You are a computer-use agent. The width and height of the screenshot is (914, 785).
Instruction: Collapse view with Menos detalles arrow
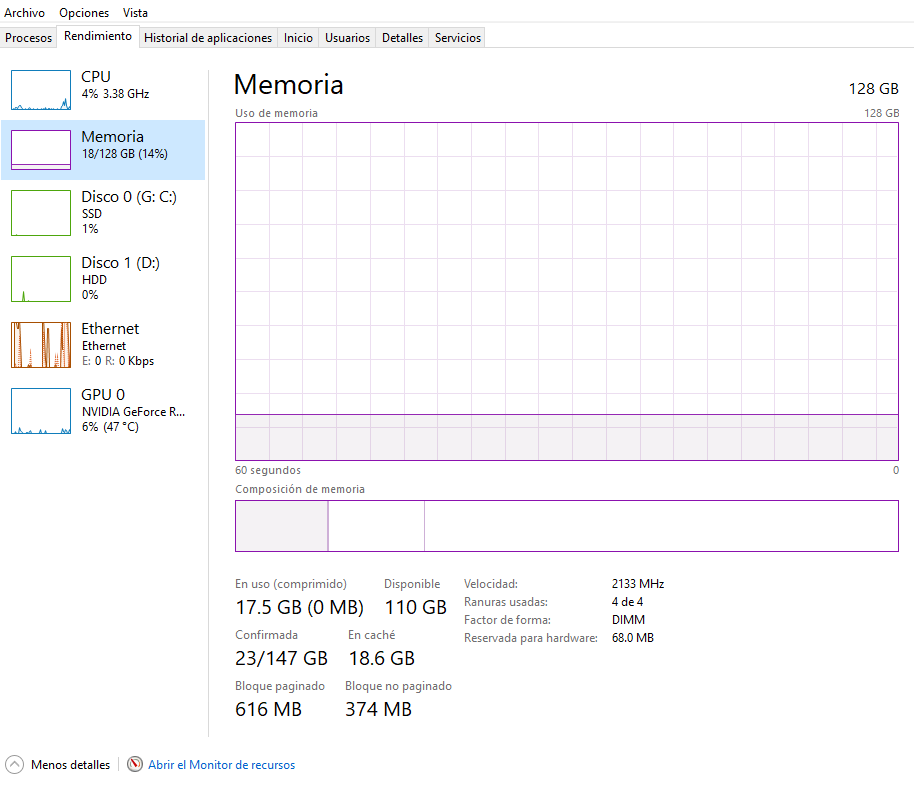[x=15, y=765]
